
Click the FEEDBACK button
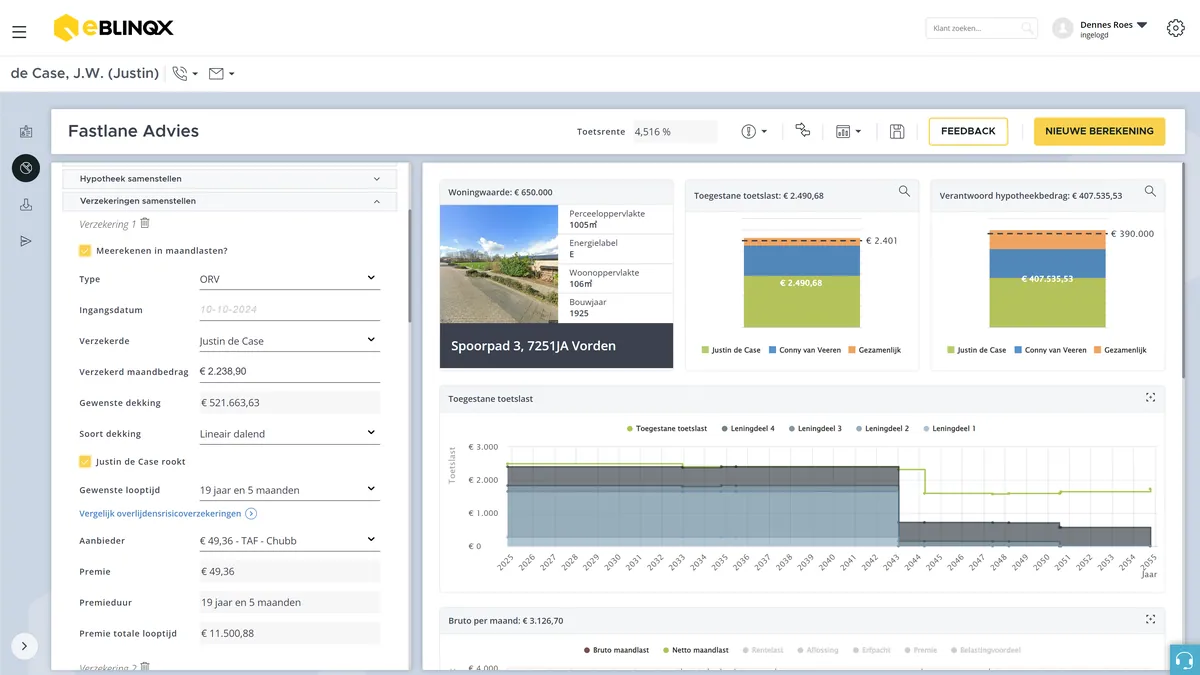[x=968, y=131]
